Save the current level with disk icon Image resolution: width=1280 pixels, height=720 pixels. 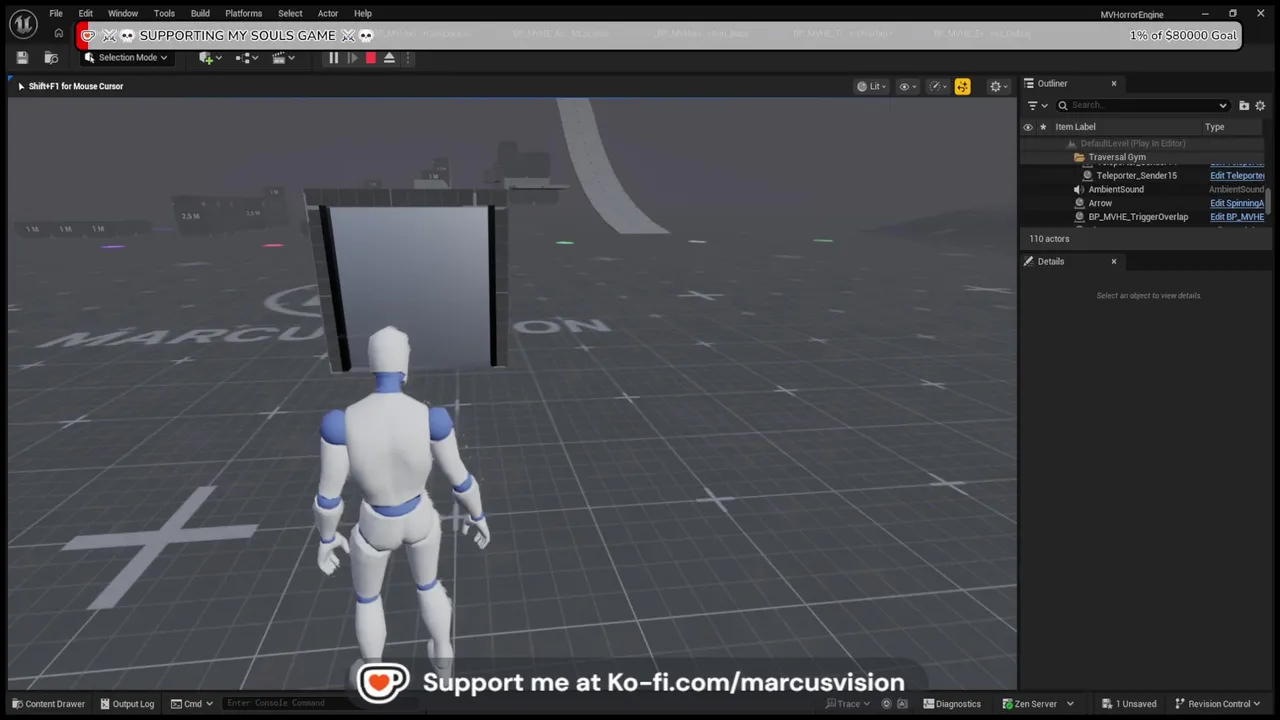[22, 58]
